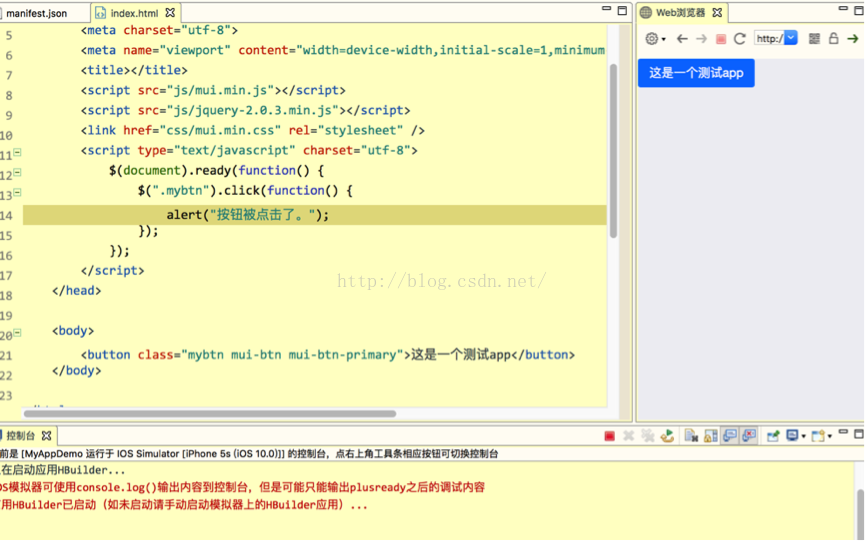This screenshot has height=541, width=865.
Task: Toggle show console on standard error
Action: (x=749, y=436)
